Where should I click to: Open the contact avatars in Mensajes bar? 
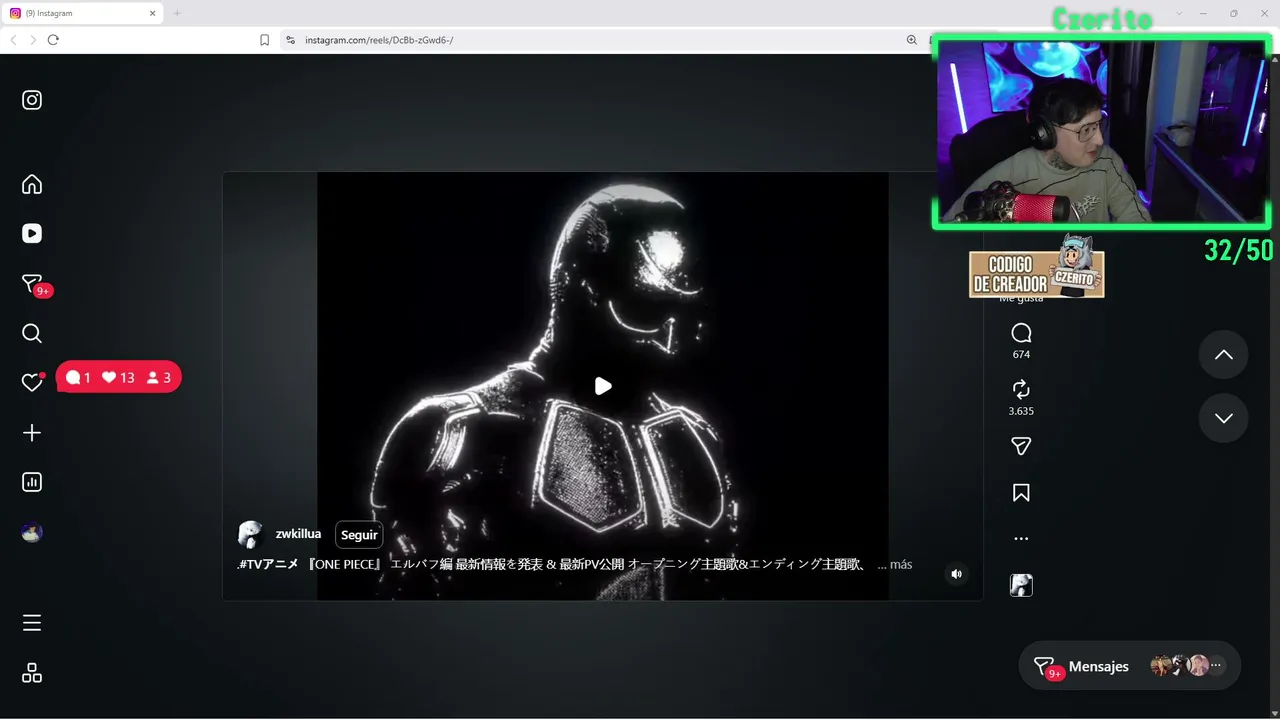1186,666
